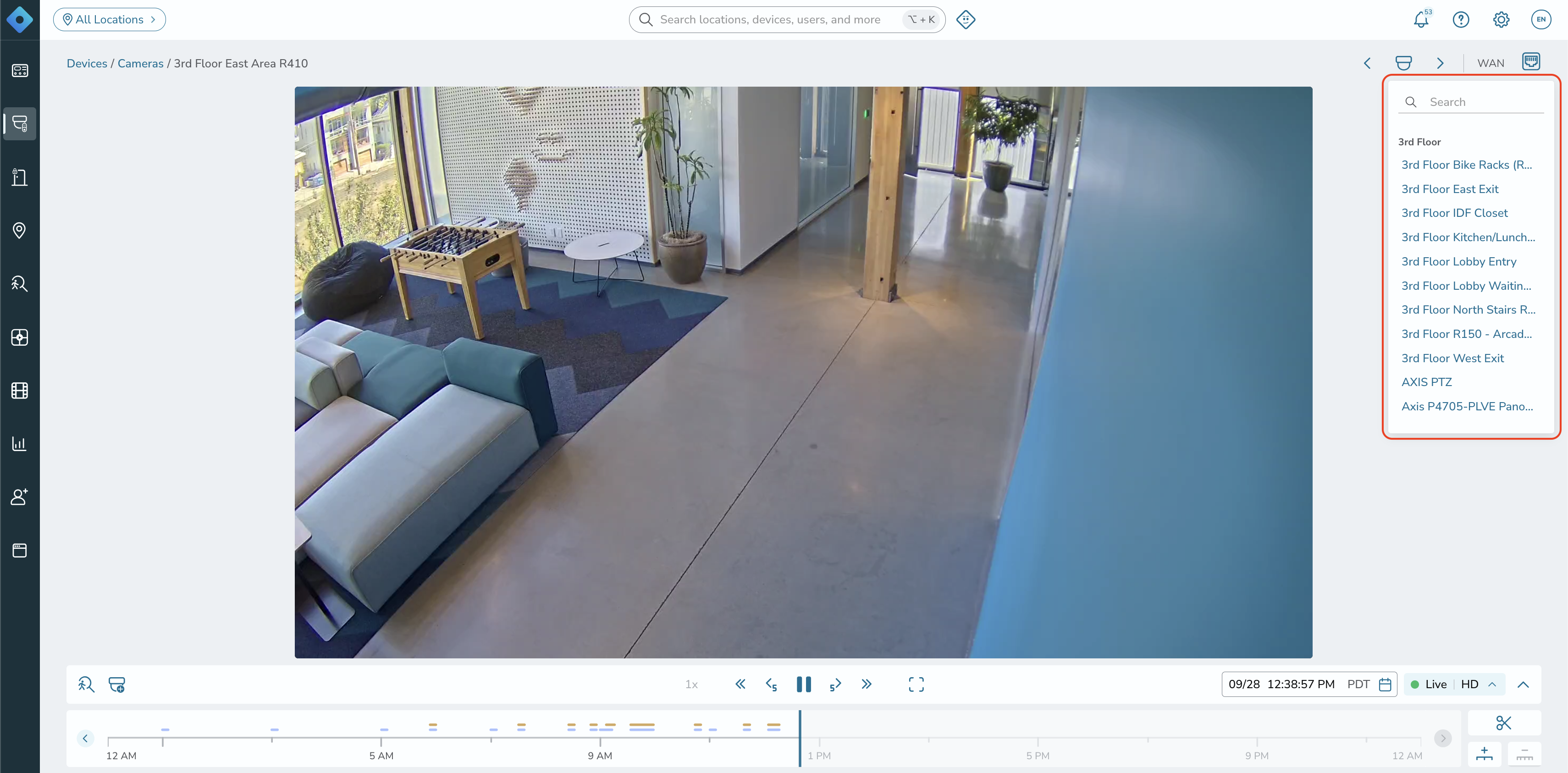1568x773 pixels.
Task: Go to previous camera arrow
Action: 1367,63
